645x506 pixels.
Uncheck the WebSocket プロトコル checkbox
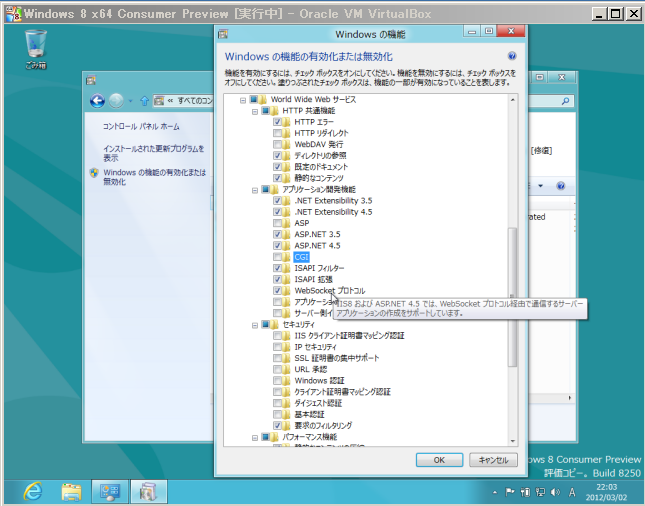tap(277, 291)
